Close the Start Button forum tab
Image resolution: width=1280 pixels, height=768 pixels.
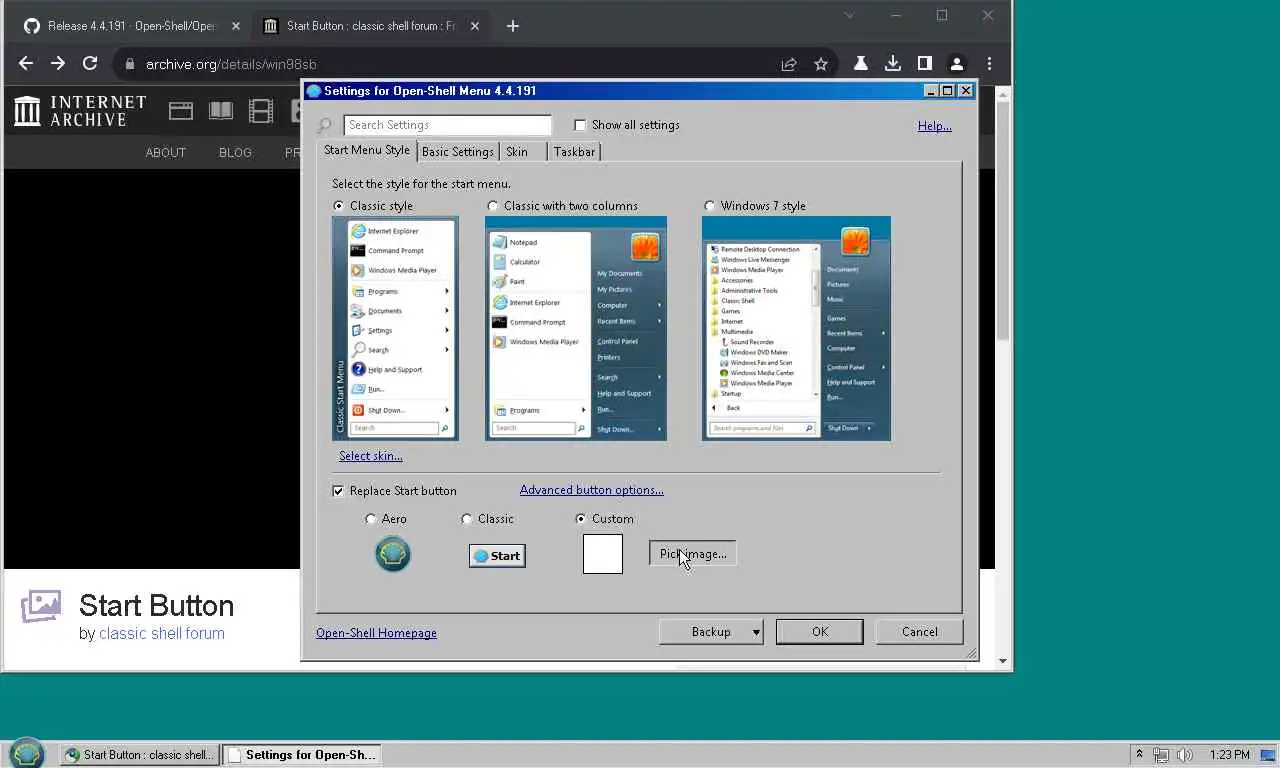coord(473,26)
